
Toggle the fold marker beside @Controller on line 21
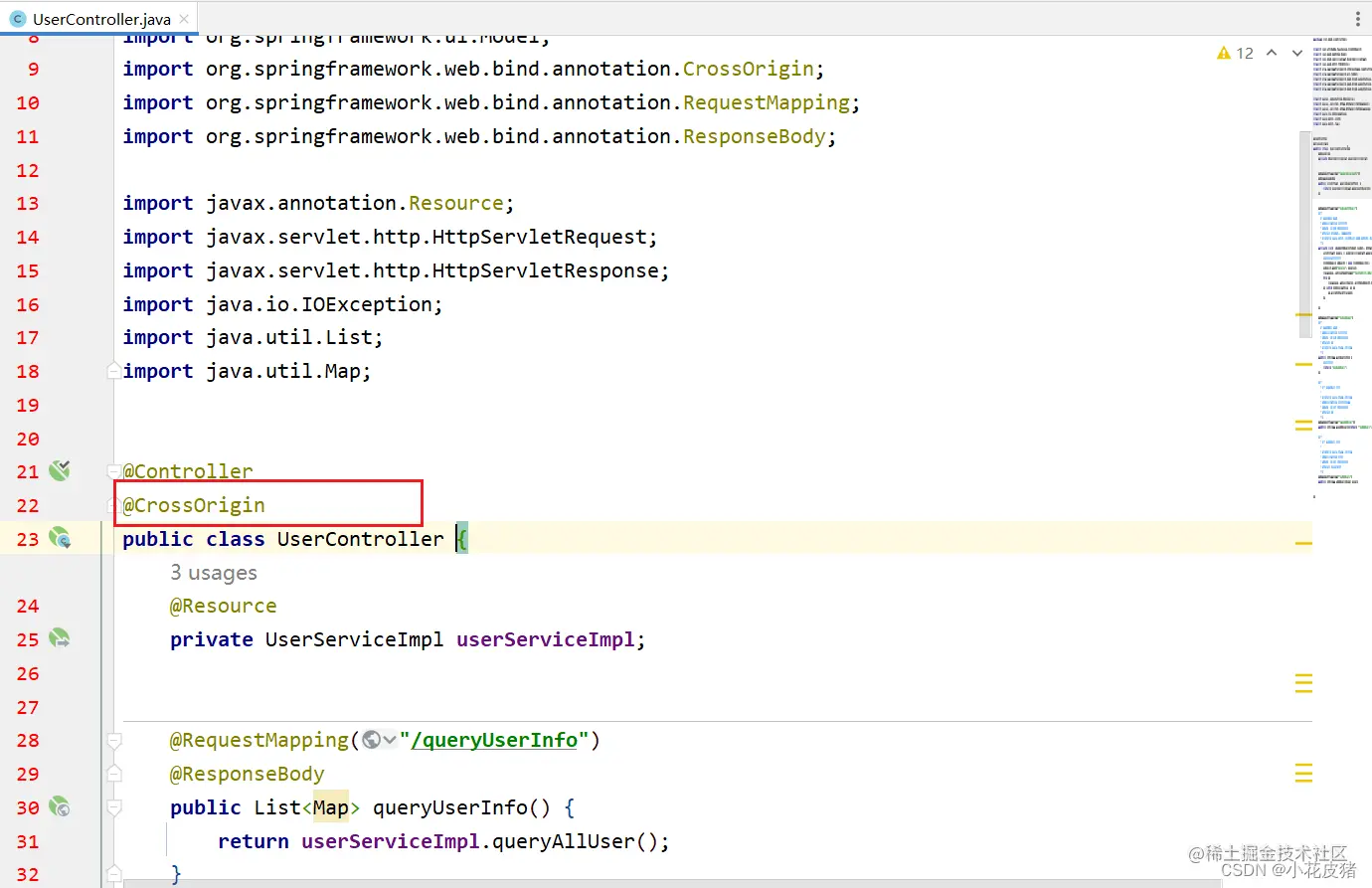(x=114, y=471)
